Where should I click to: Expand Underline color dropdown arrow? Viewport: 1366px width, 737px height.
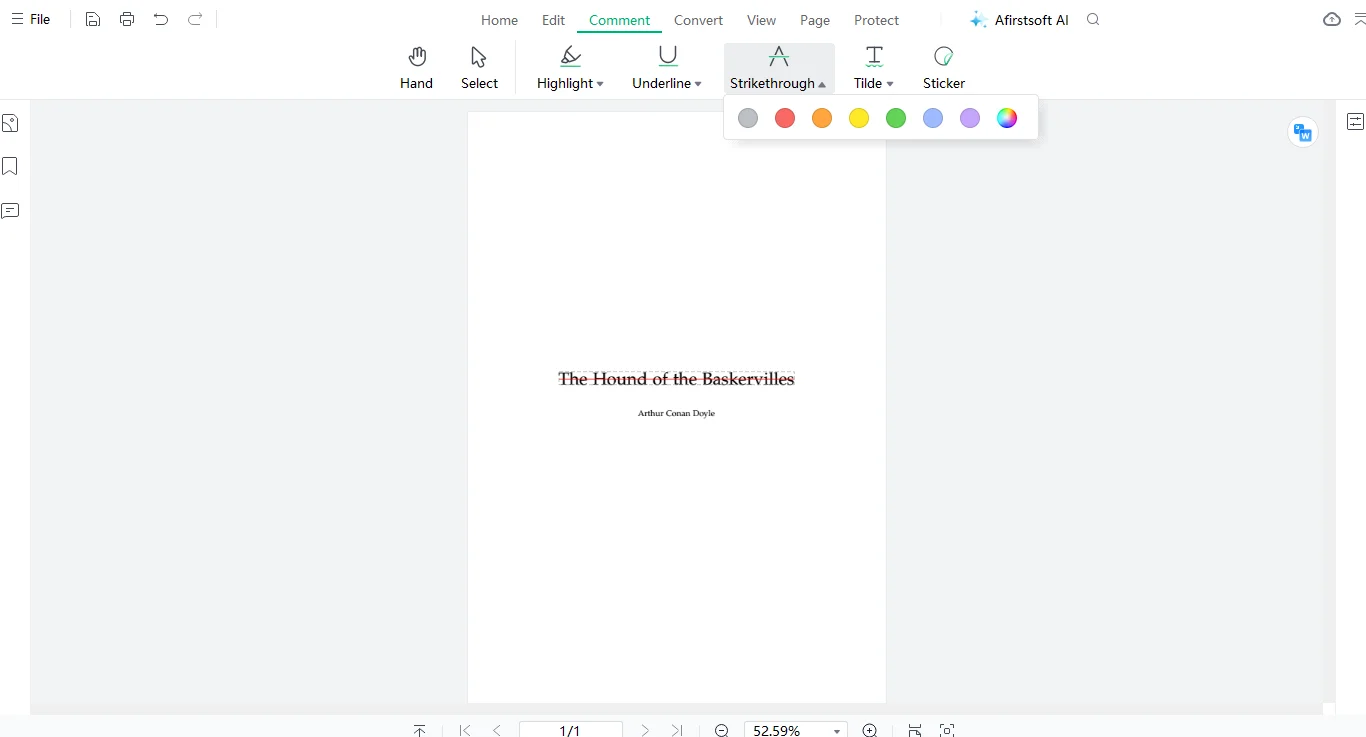pyautogui.click(x=698, y=84)
